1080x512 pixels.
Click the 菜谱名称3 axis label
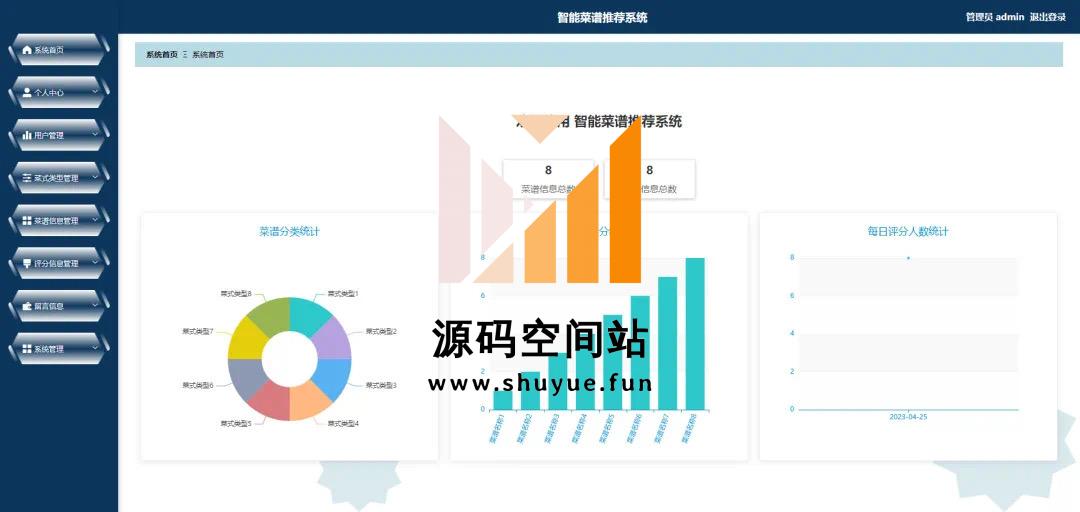pyautogui.click(x=551, y=429)
